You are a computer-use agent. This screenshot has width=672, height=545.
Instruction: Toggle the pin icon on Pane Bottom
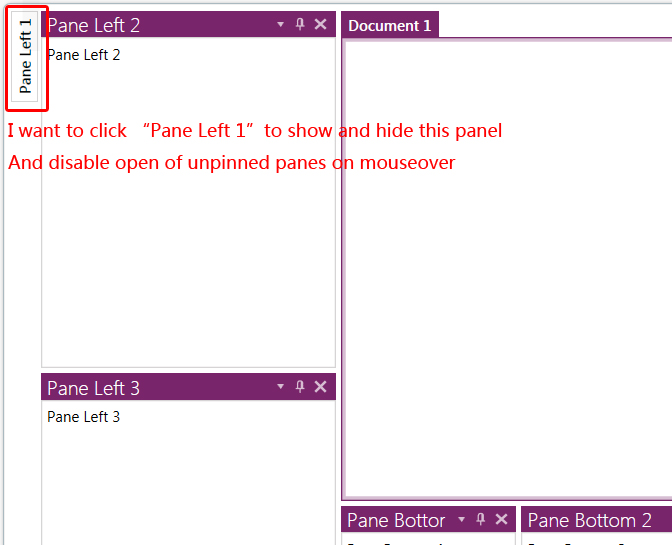[x=481, y=519]
